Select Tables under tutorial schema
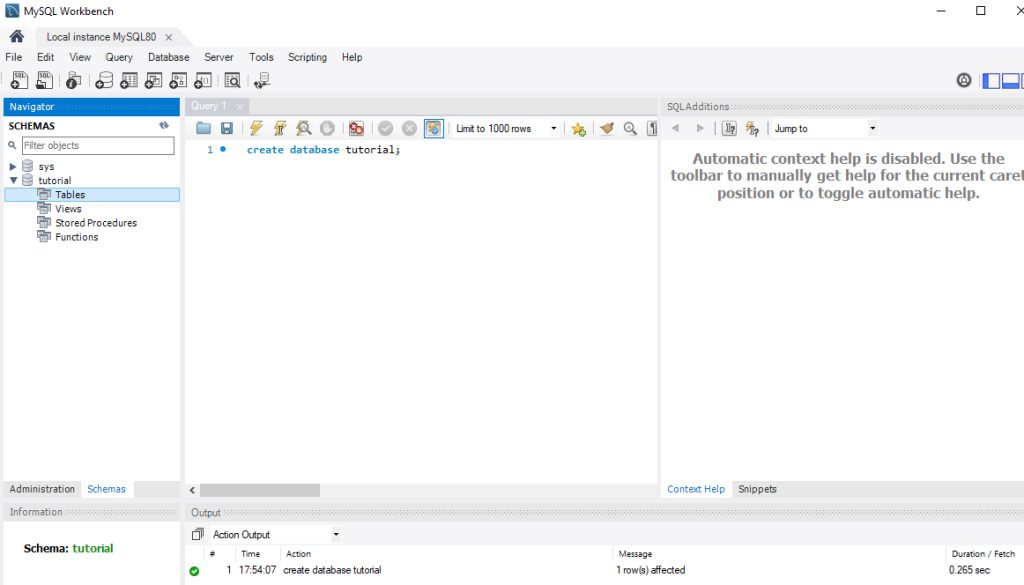1024x585 pixels. point(70,195)
